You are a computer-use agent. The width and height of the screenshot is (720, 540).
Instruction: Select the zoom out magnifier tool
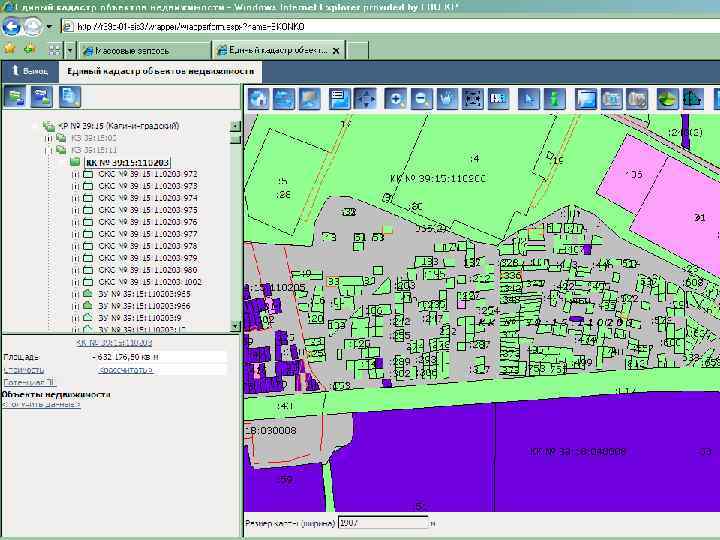click(421, 98)
